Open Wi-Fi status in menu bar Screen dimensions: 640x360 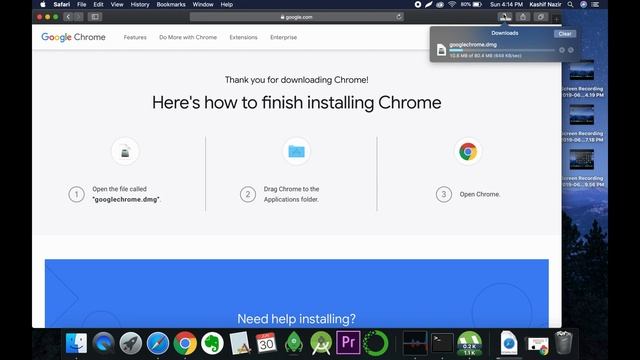452,4
